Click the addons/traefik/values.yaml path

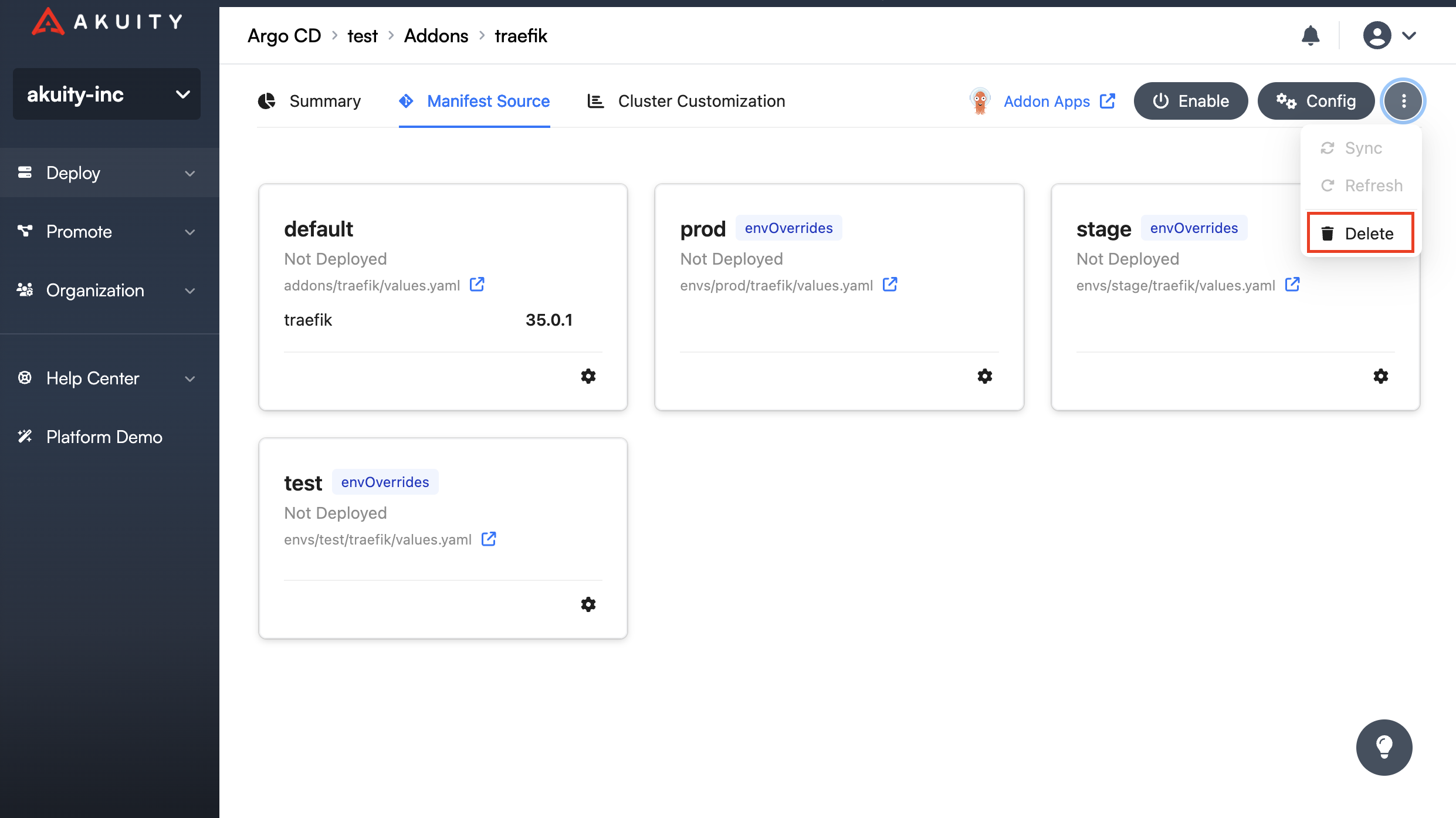tap(372, 286)
